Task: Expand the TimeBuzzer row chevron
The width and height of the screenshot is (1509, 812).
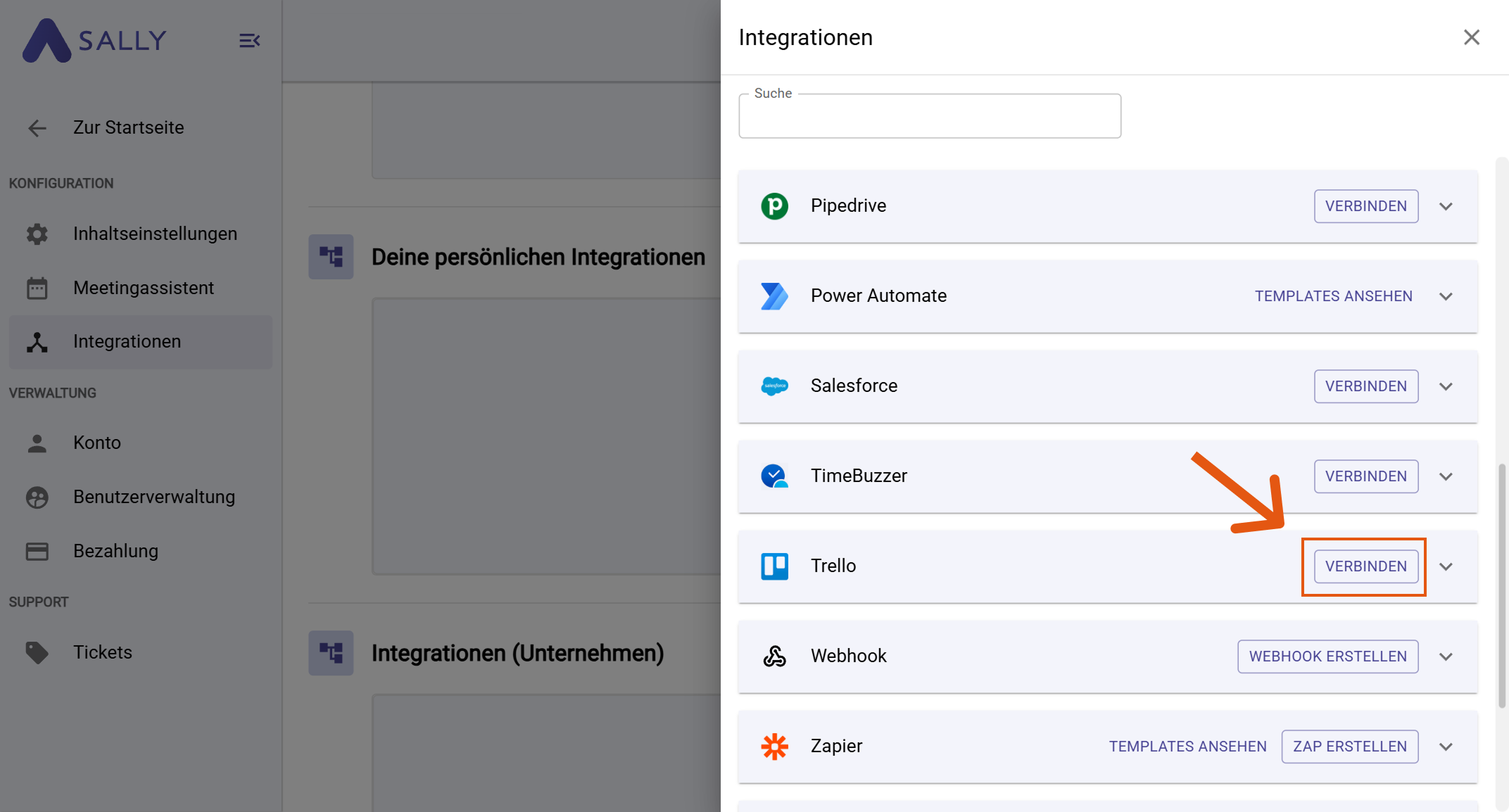Action: pos(1446,476)
